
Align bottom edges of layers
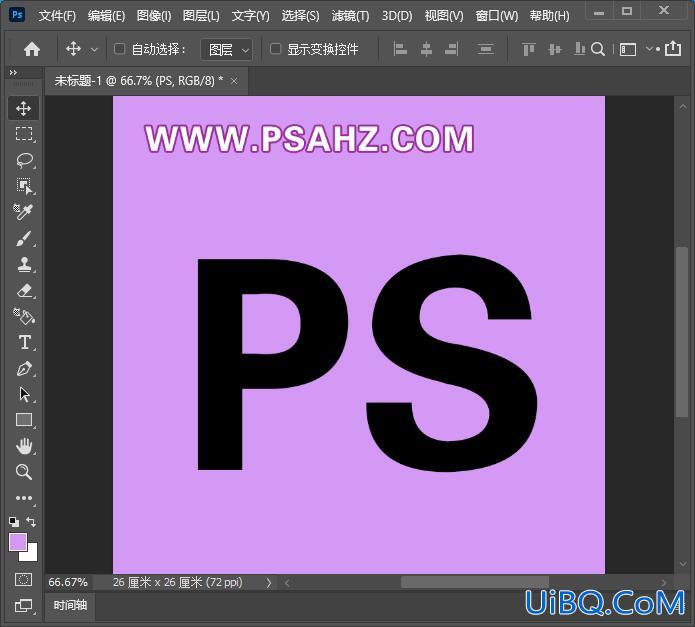(579, 49)
